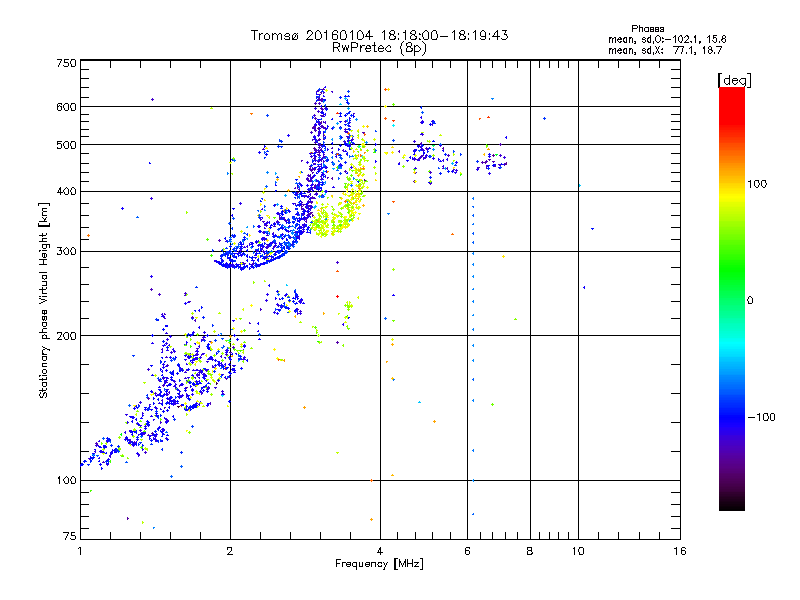Click the x-axis tick label '8'
Viewport: 800px width, 600px height.
coord(530,551)
